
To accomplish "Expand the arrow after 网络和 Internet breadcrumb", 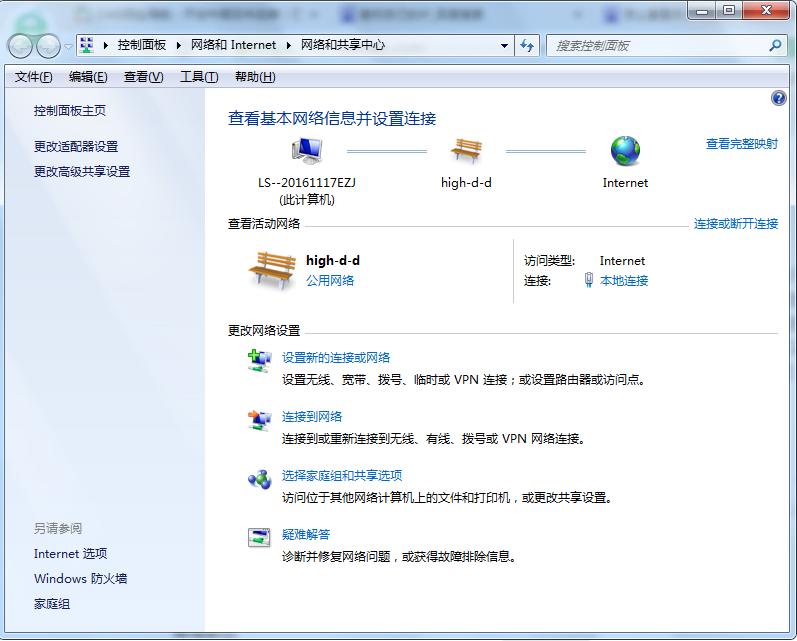I will (289, 45).
